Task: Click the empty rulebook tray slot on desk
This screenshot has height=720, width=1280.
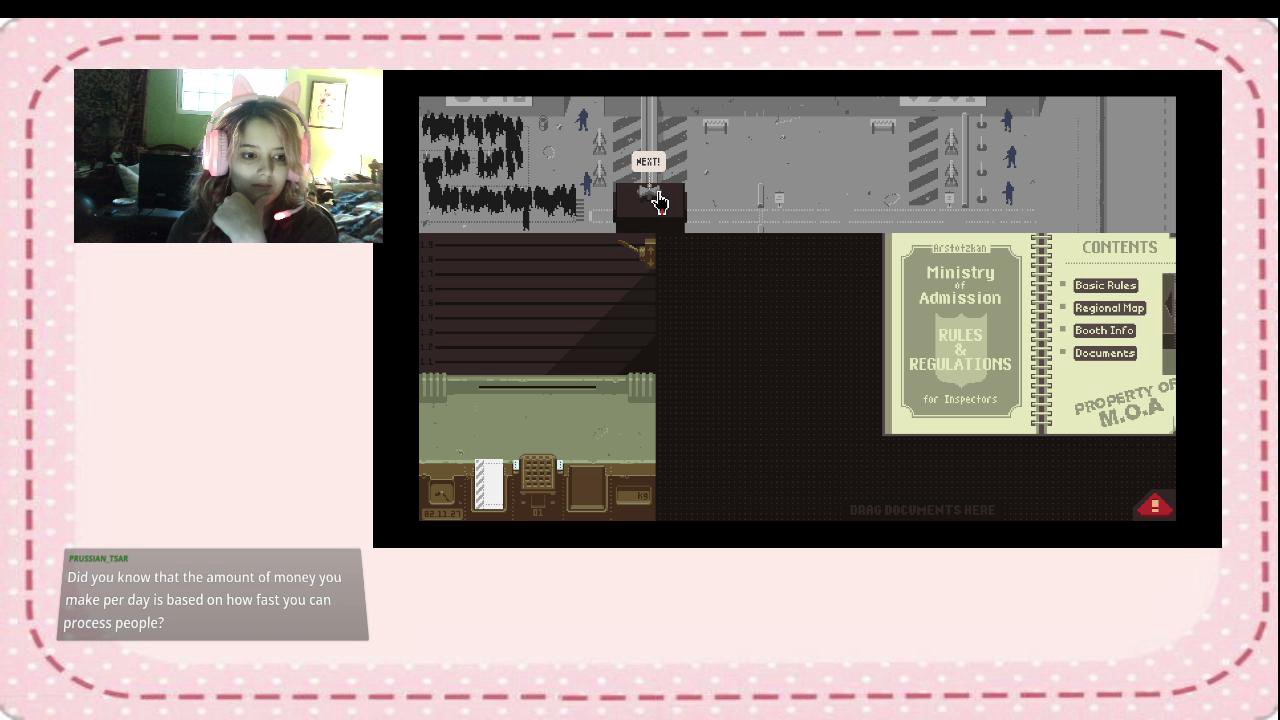Action: pos(587,488)
